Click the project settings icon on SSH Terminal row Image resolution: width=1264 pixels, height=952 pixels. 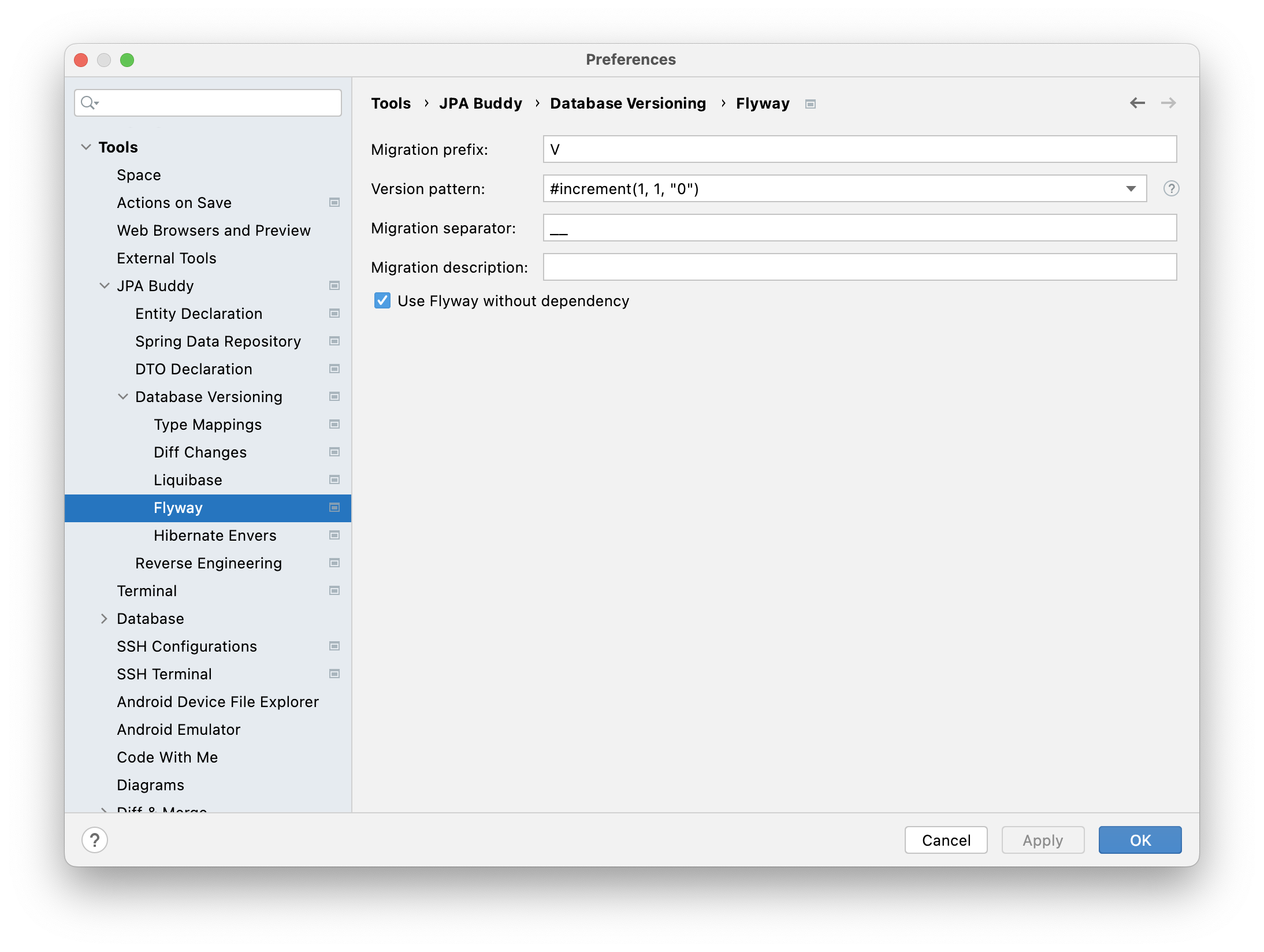point(334,674)
